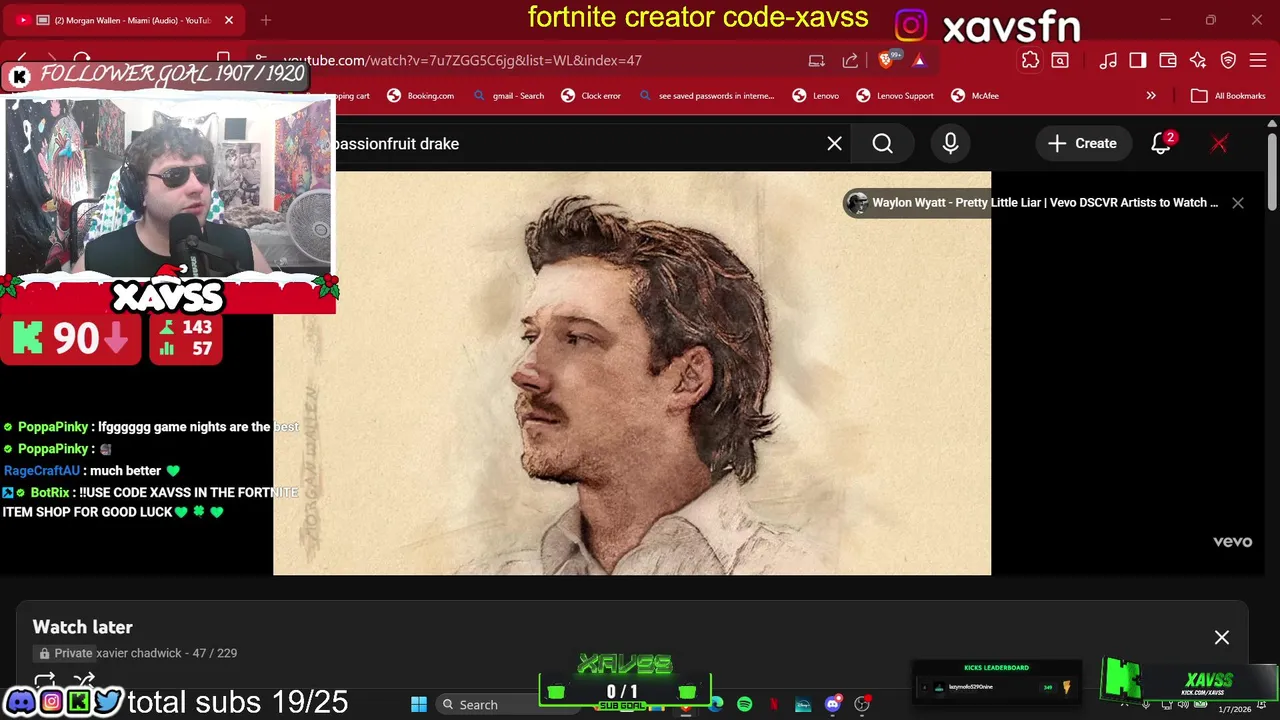This screenshot has width=1280, height=720.
Task: Open the Brave main hamburger menu
Action: click(1258, 61)
